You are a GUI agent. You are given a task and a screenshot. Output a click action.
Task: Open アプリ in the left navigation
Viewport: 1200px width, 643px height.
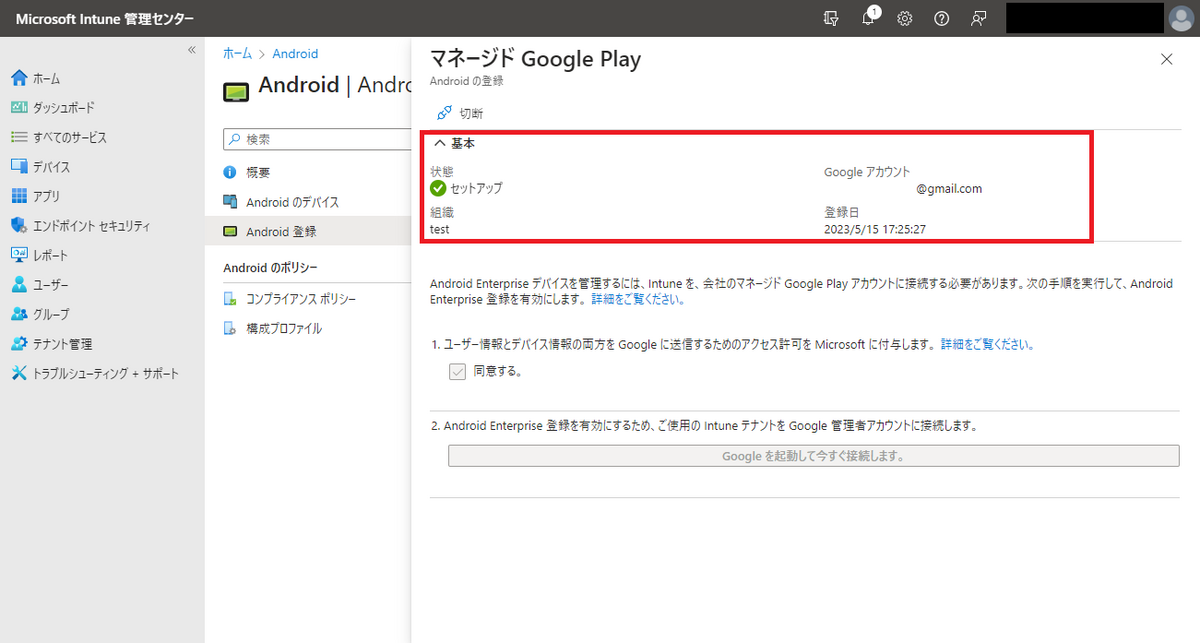point(46,196)
